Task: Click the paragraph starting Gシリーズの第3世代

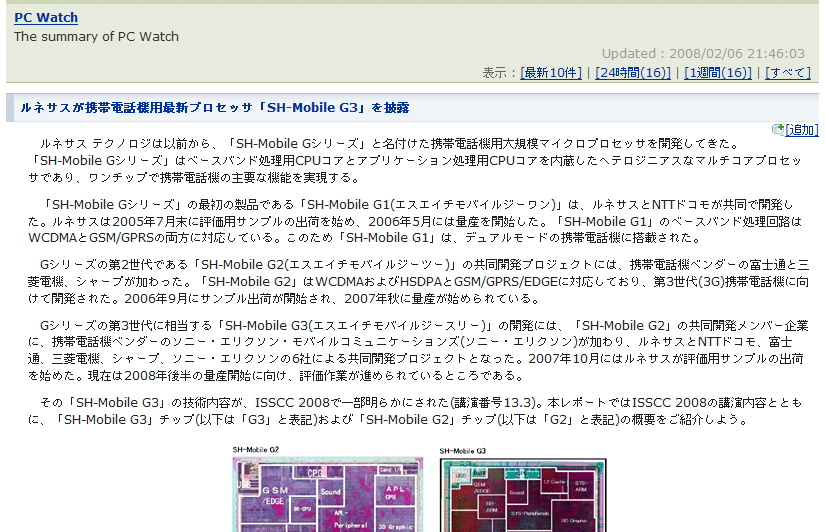Action: tap(418, 350)
